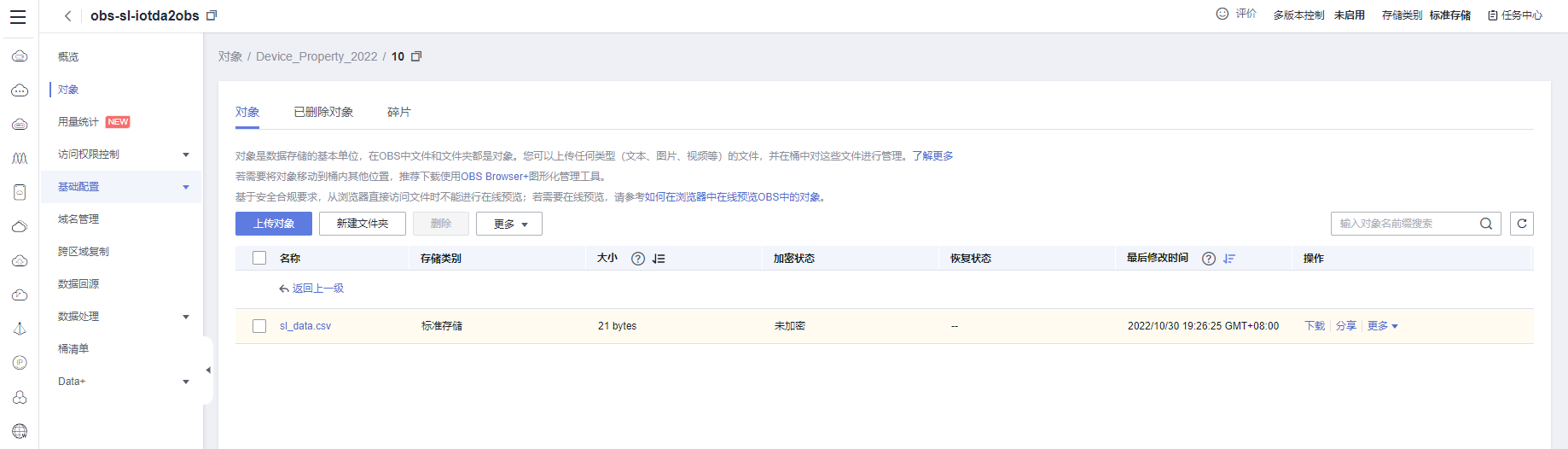Go to 对象 in the breadcrumb

(230, 56)
